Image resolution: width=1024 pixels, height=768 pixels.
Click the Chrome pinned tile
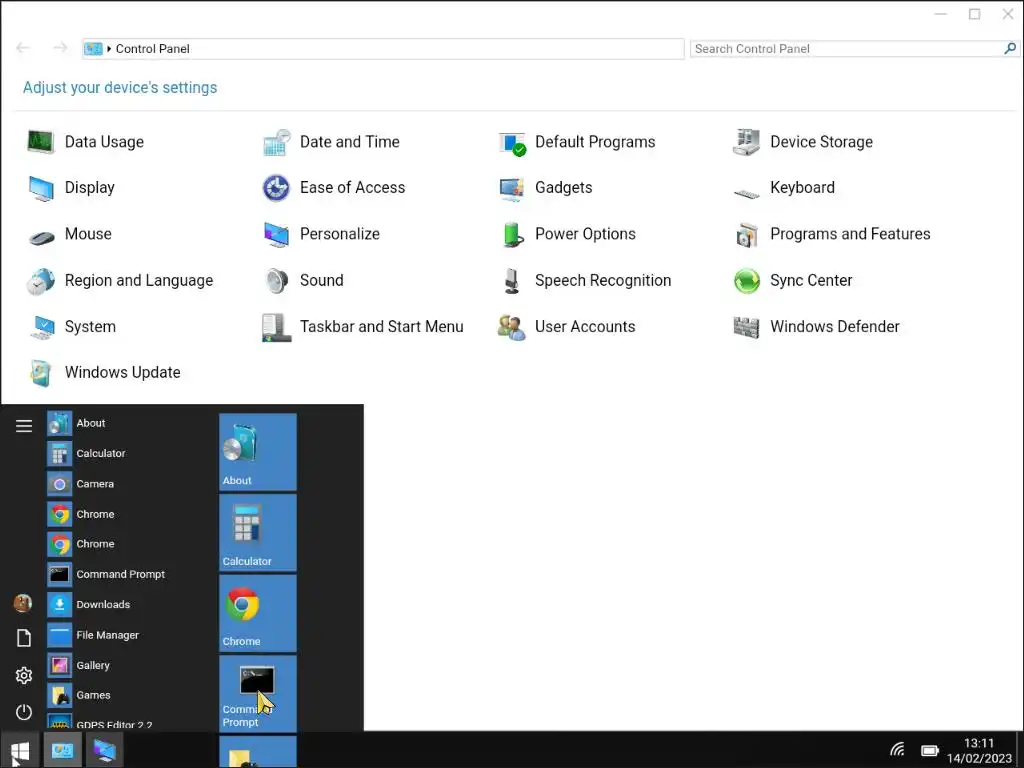coord(258,613)
